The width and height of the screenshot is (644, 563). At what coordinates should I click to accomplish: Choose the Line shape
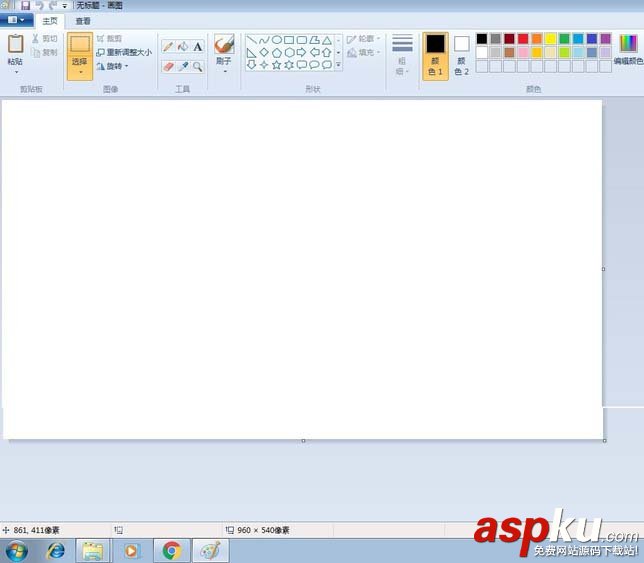252,40
